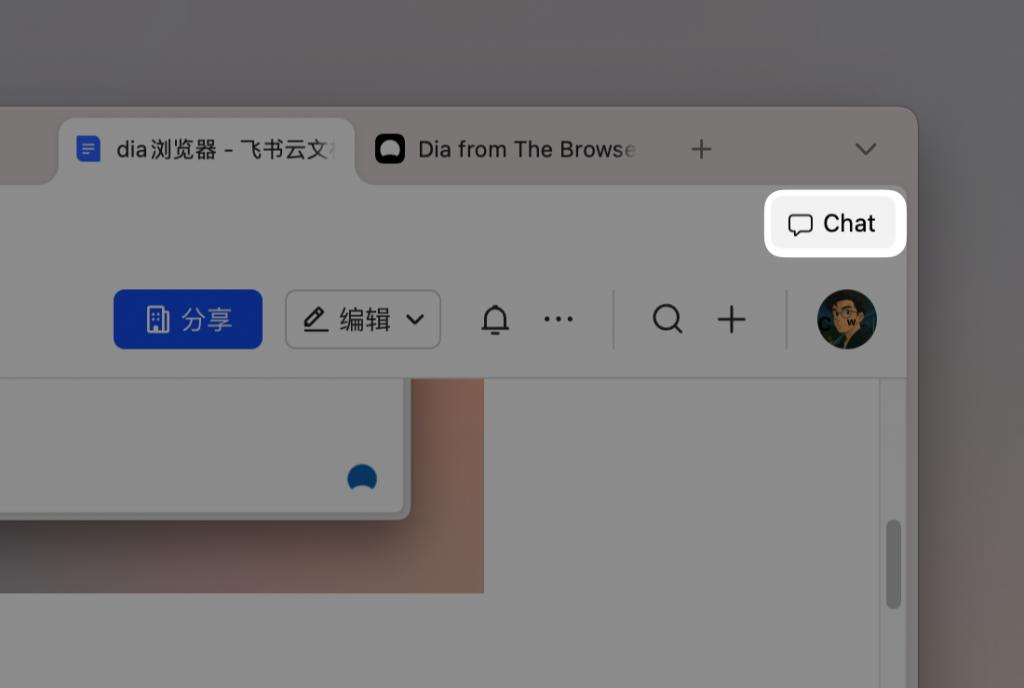Open the Chat button
Screen dimensions: 1024x688
tap(833, 223)
